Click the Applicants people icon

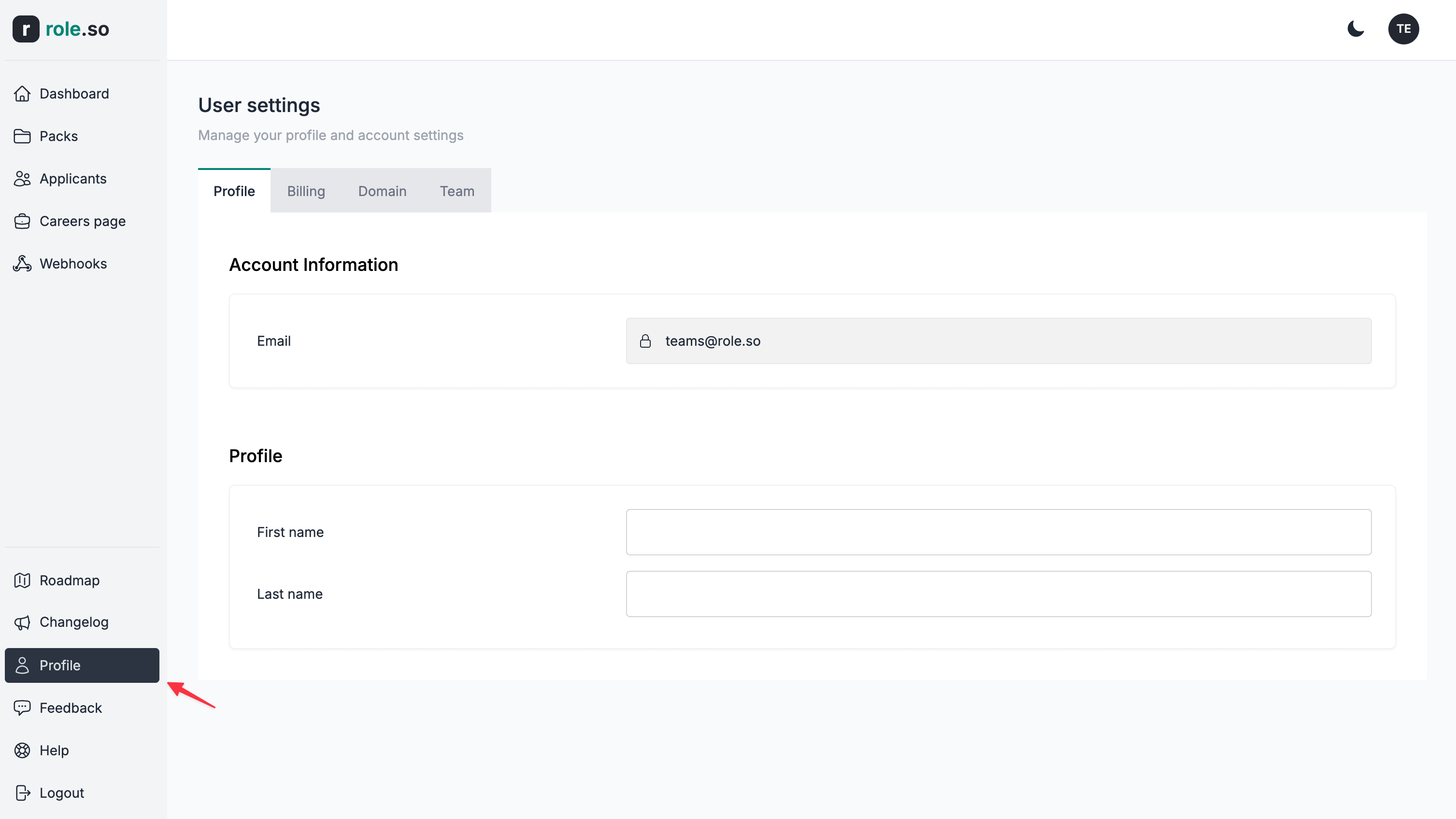tap(22, 179)
